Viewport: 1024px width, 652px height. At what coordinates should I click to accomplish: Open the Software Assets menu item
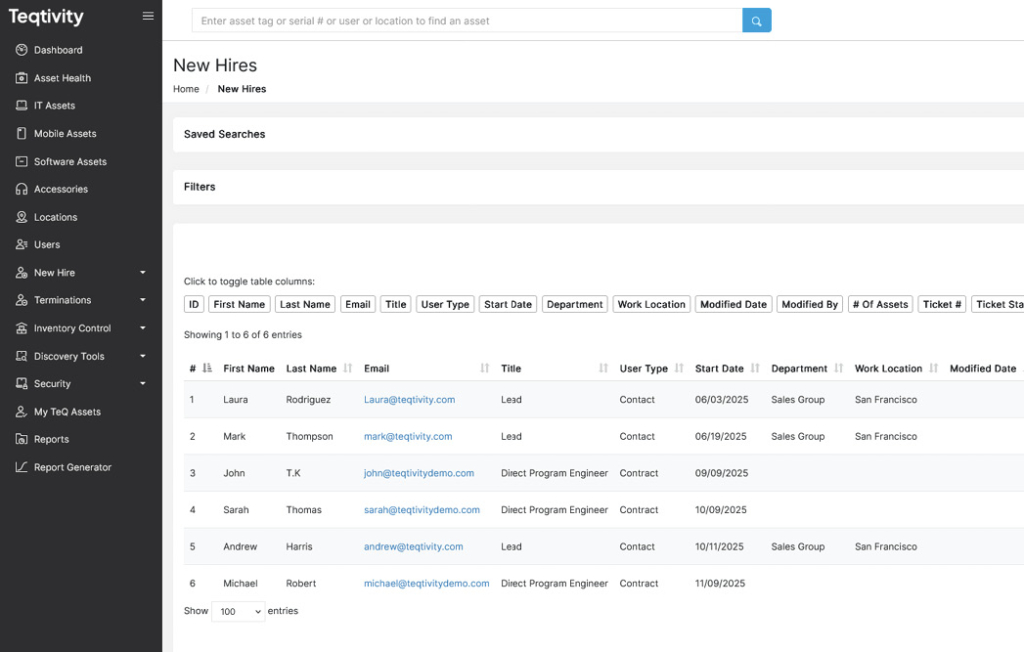click(70, 162)
